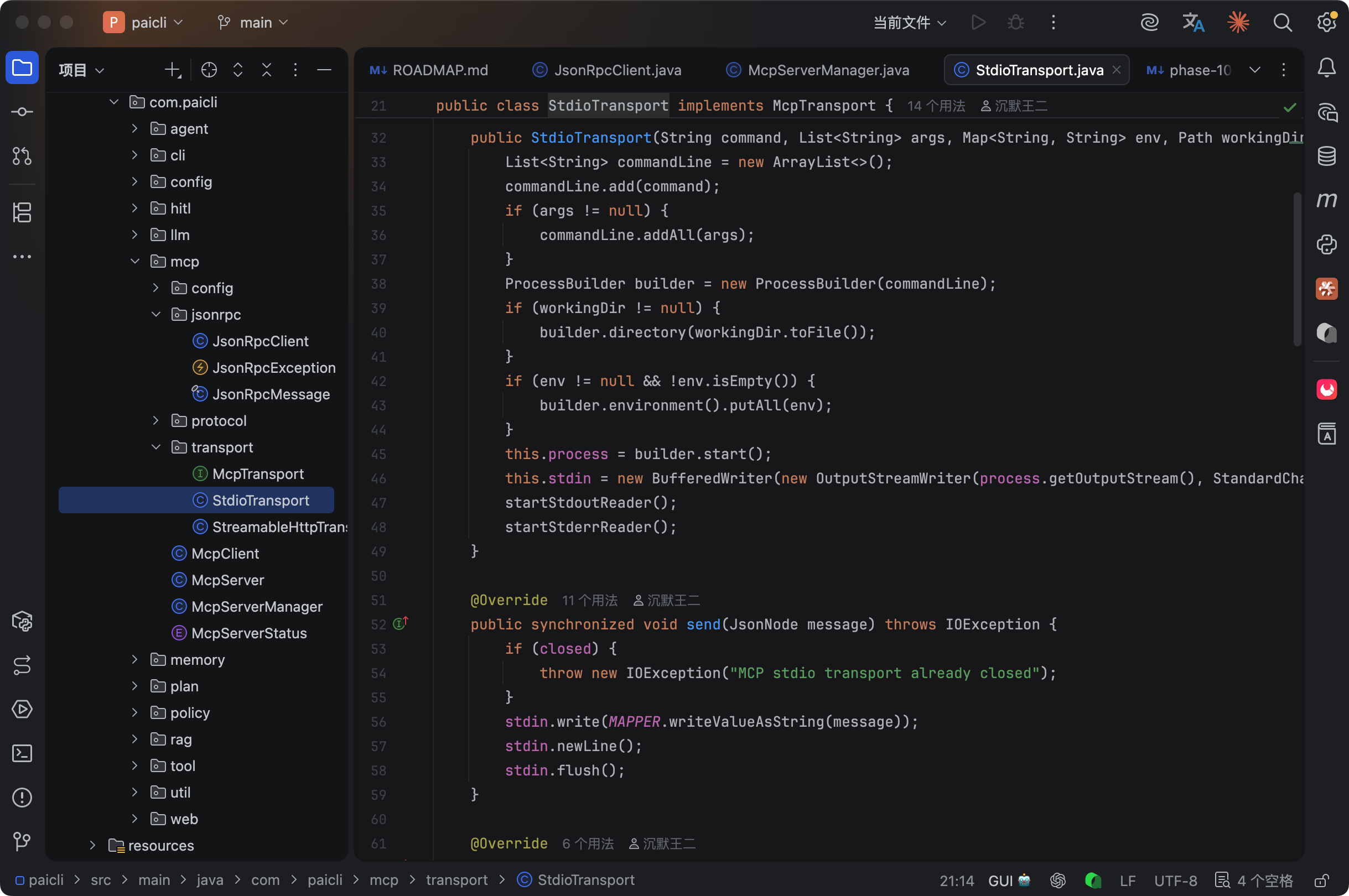Open the Search Everywhere magnifier icon

1282,22
